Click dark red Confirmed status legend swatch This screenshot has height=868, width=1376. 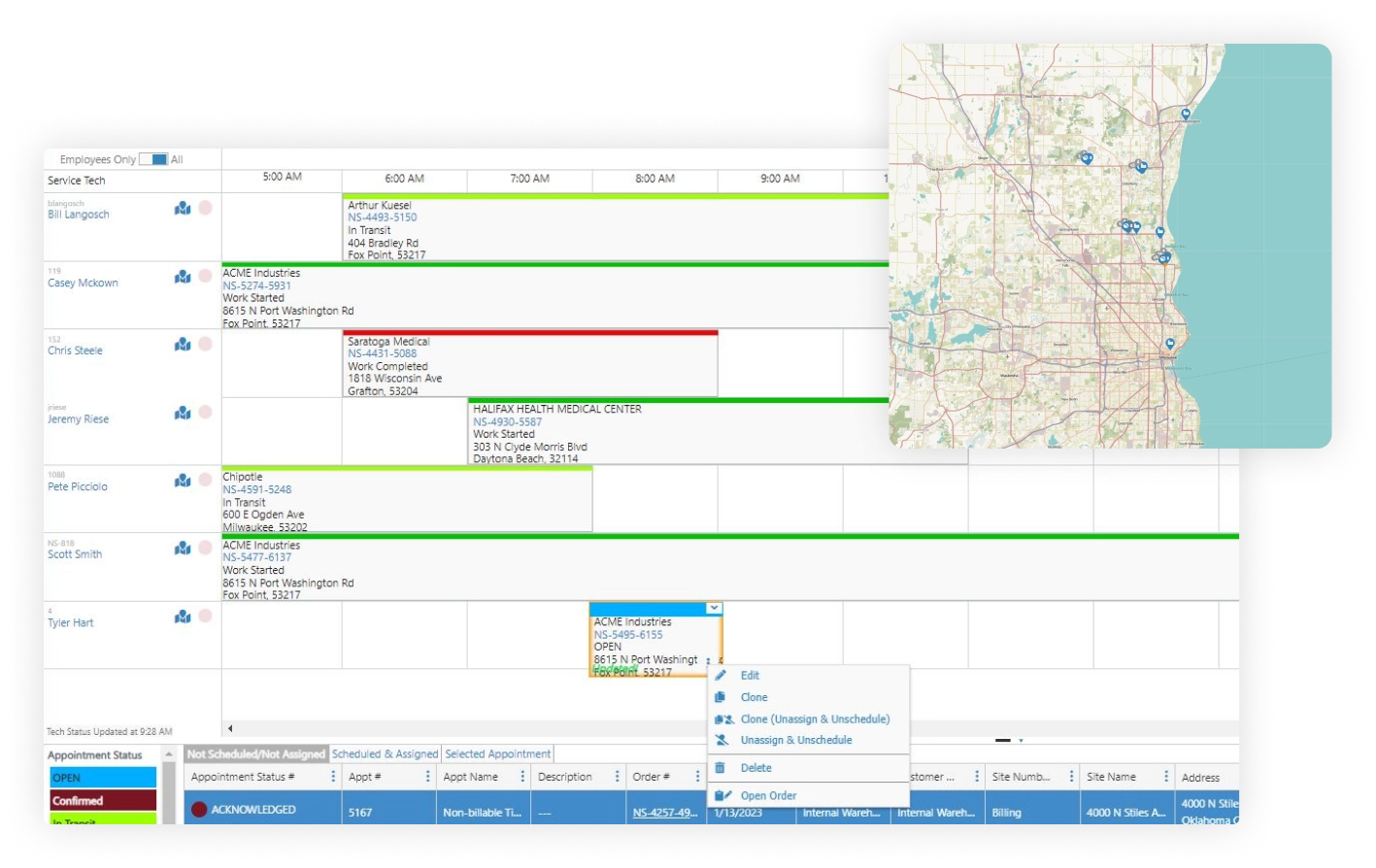click(x=103, y=801)
